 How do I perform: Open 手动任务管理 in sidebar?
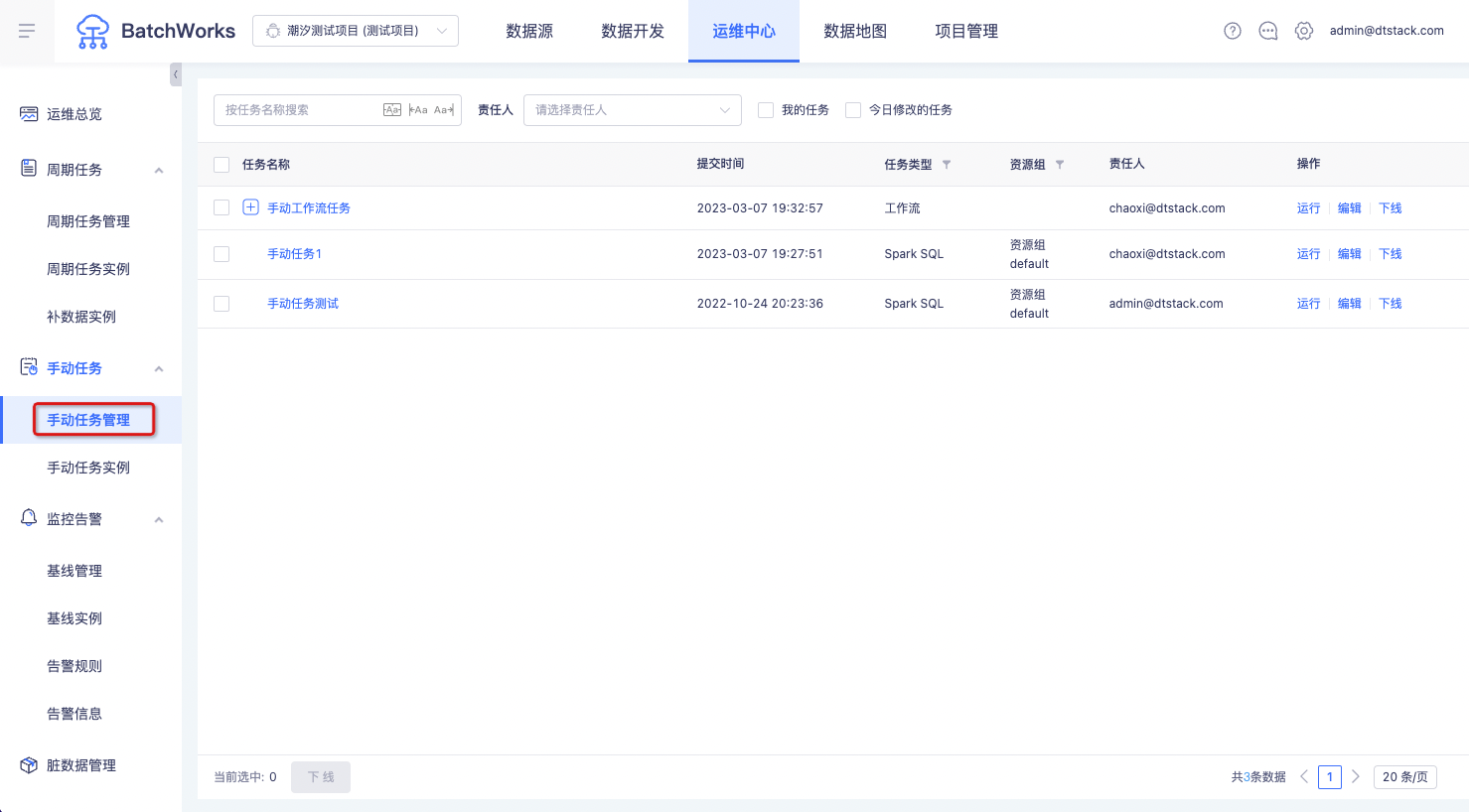click(x=88, y=420)
